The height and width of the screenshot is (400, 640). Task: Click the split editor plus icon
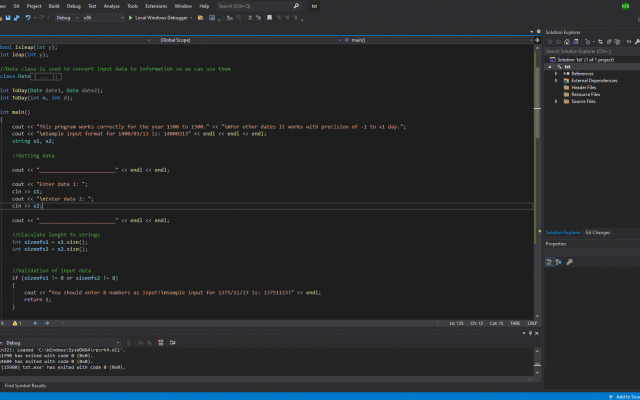538,40
